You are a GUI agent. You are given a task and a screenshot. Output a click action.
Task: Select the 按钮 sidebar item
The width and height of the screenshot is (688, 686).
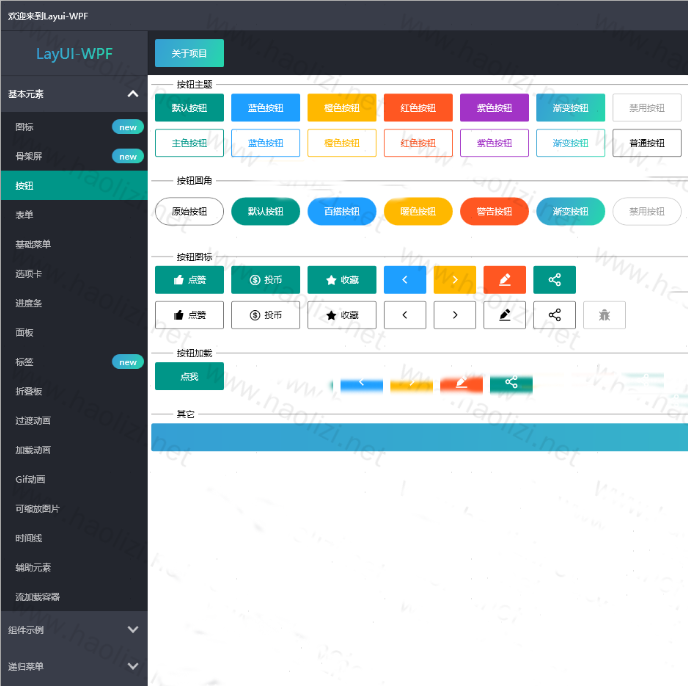point(74,186)
